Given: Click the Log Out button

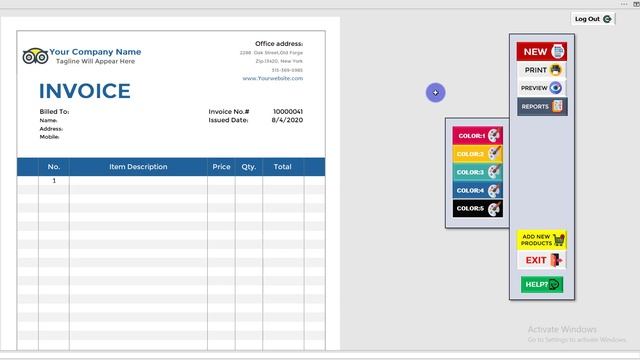Looking at the screenshot, I should pyautogui.click(x=593, y=19).
